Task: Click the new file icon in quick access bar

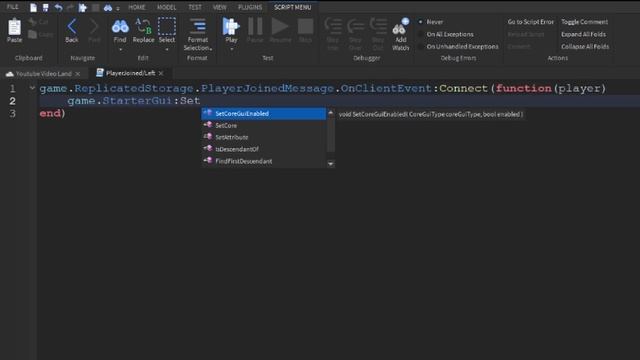Action: [33, 7]
